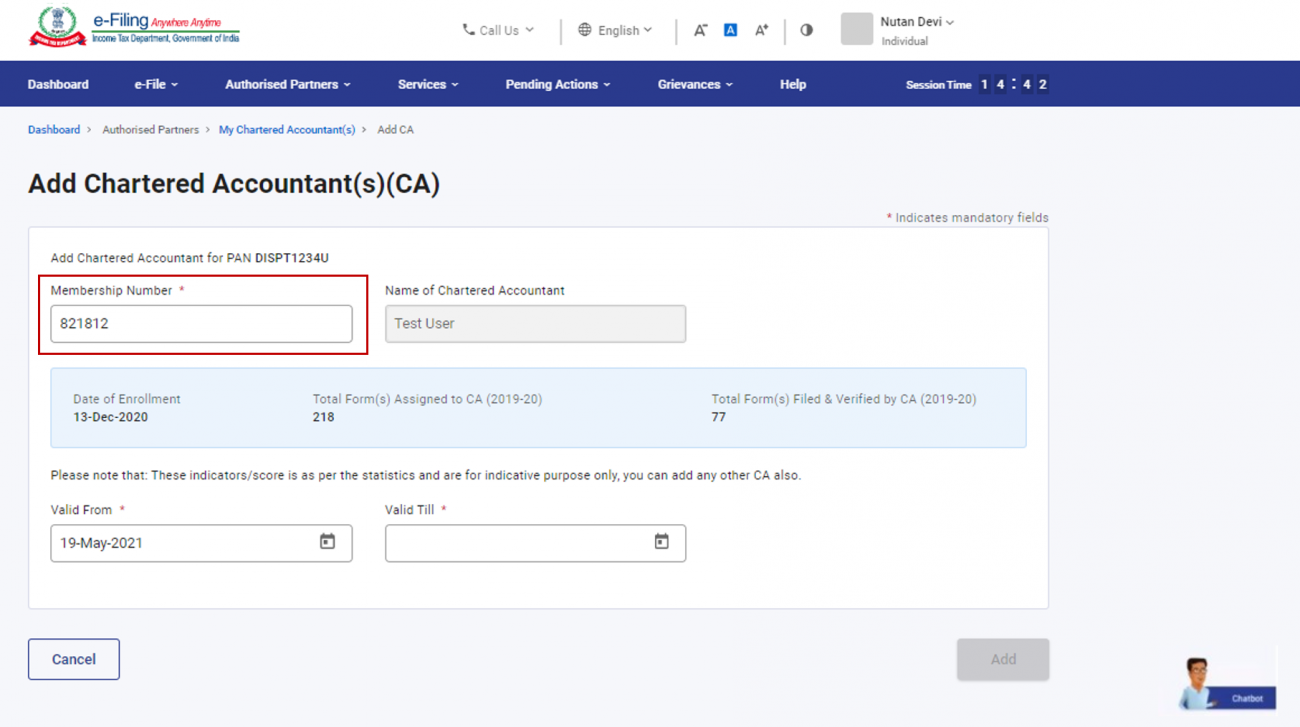Open the Valid From date picker calendar

[326, 543]
